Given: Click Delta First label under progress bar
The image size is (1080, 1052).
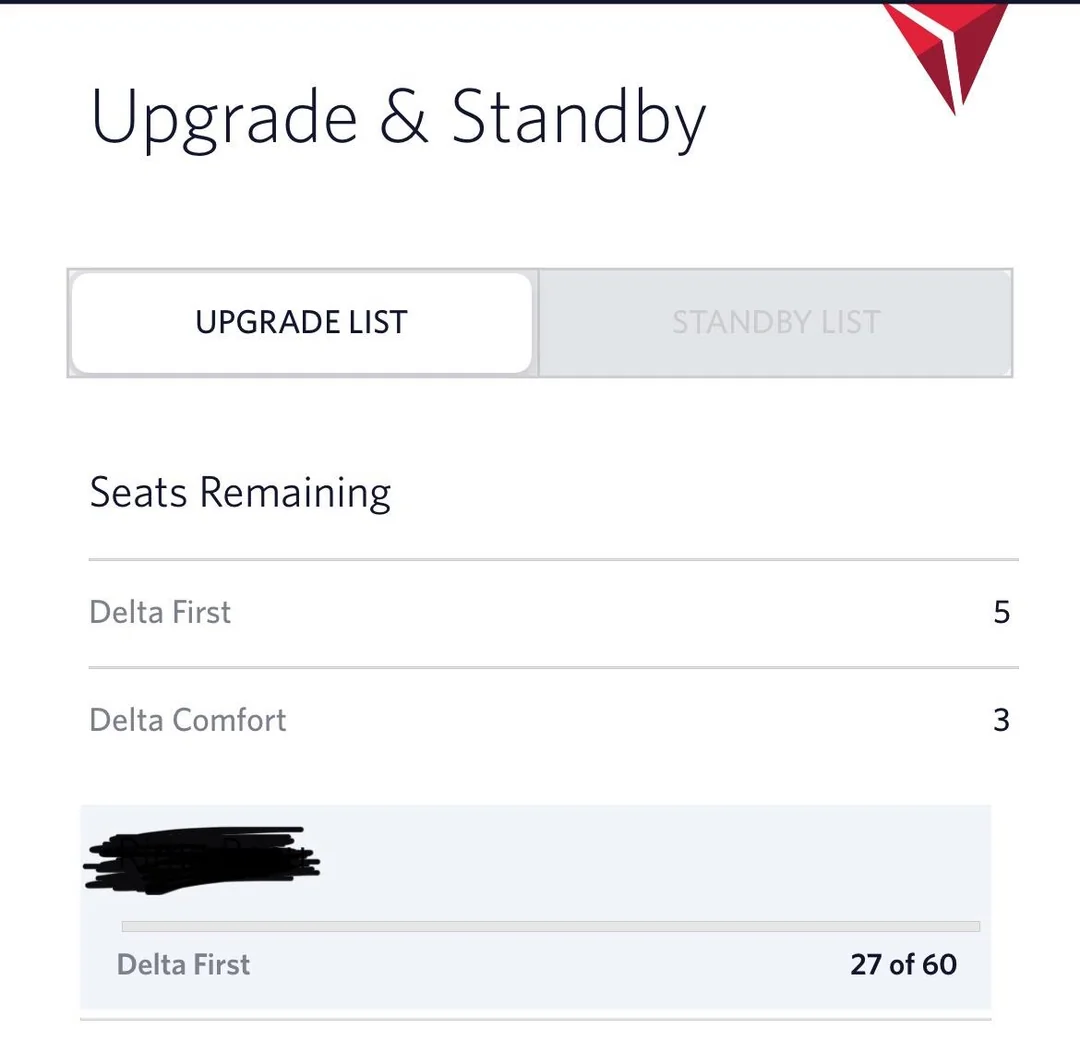Looking at the screenshot, I should tap(183, 965).
